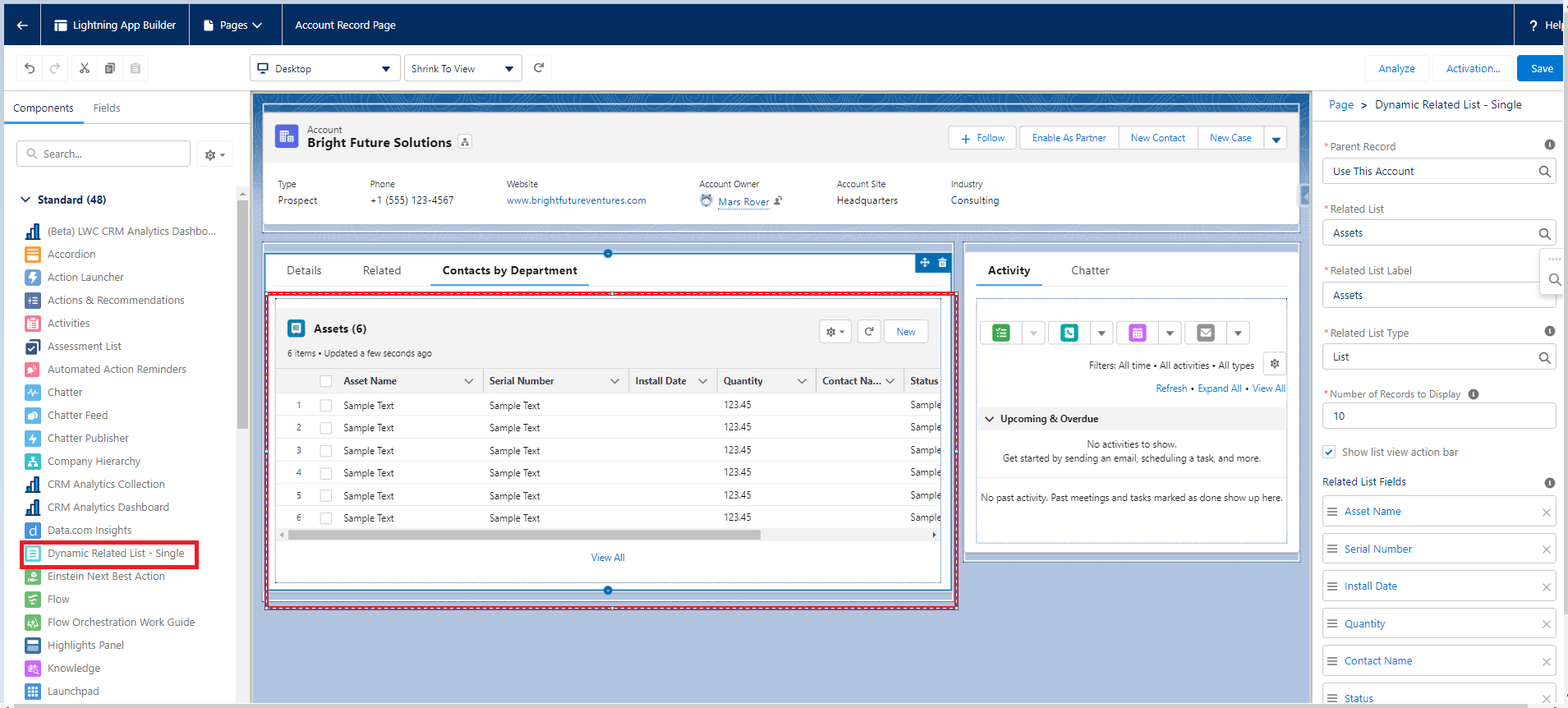Remove Asset Name from related list fields

1547,513
